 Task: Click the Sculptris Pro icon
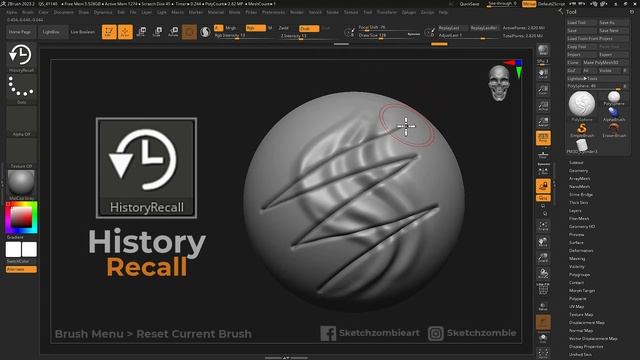205,32
